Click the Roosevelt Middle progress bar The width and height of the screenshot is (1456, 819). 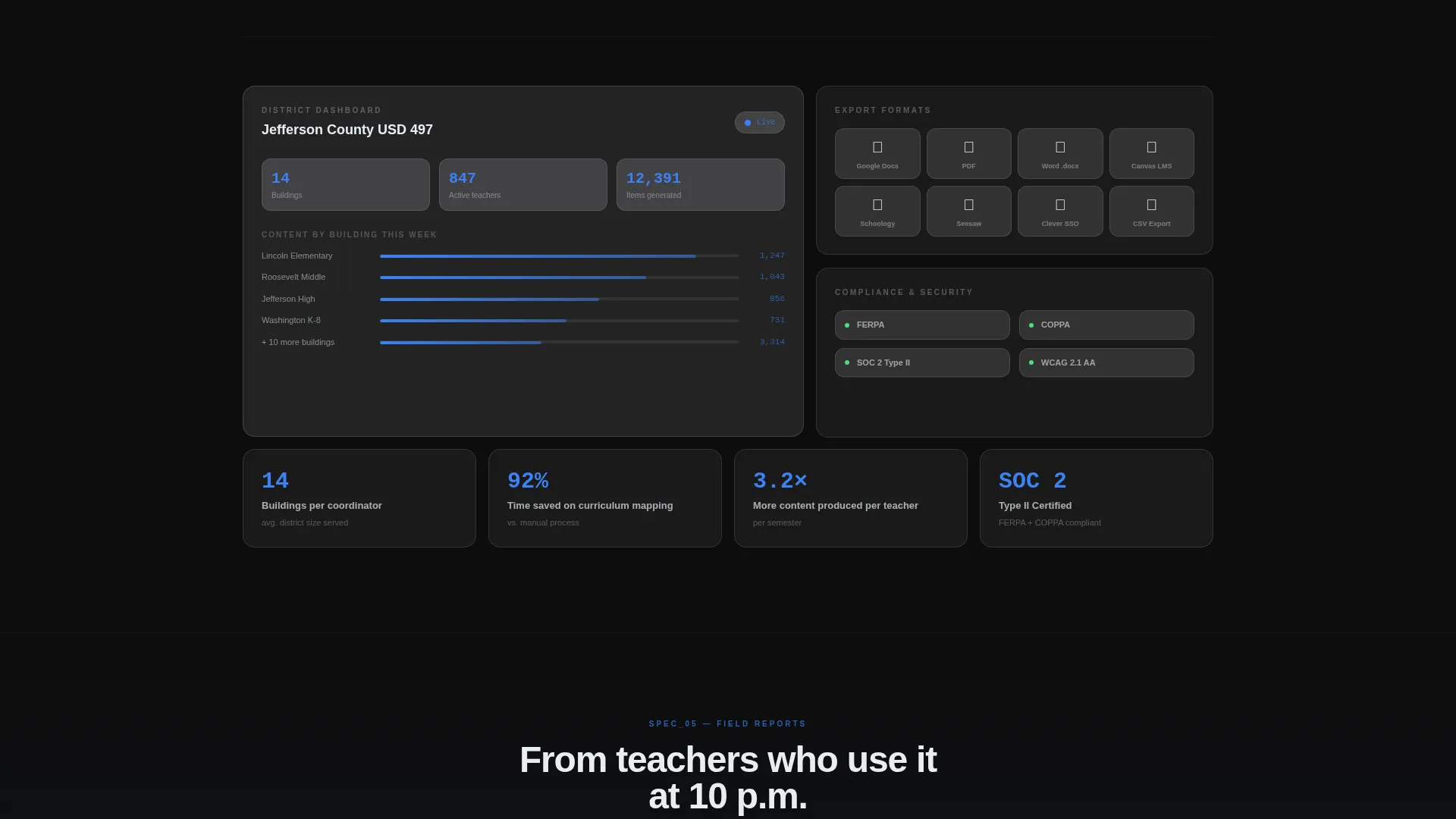click(x=560, y=278)
